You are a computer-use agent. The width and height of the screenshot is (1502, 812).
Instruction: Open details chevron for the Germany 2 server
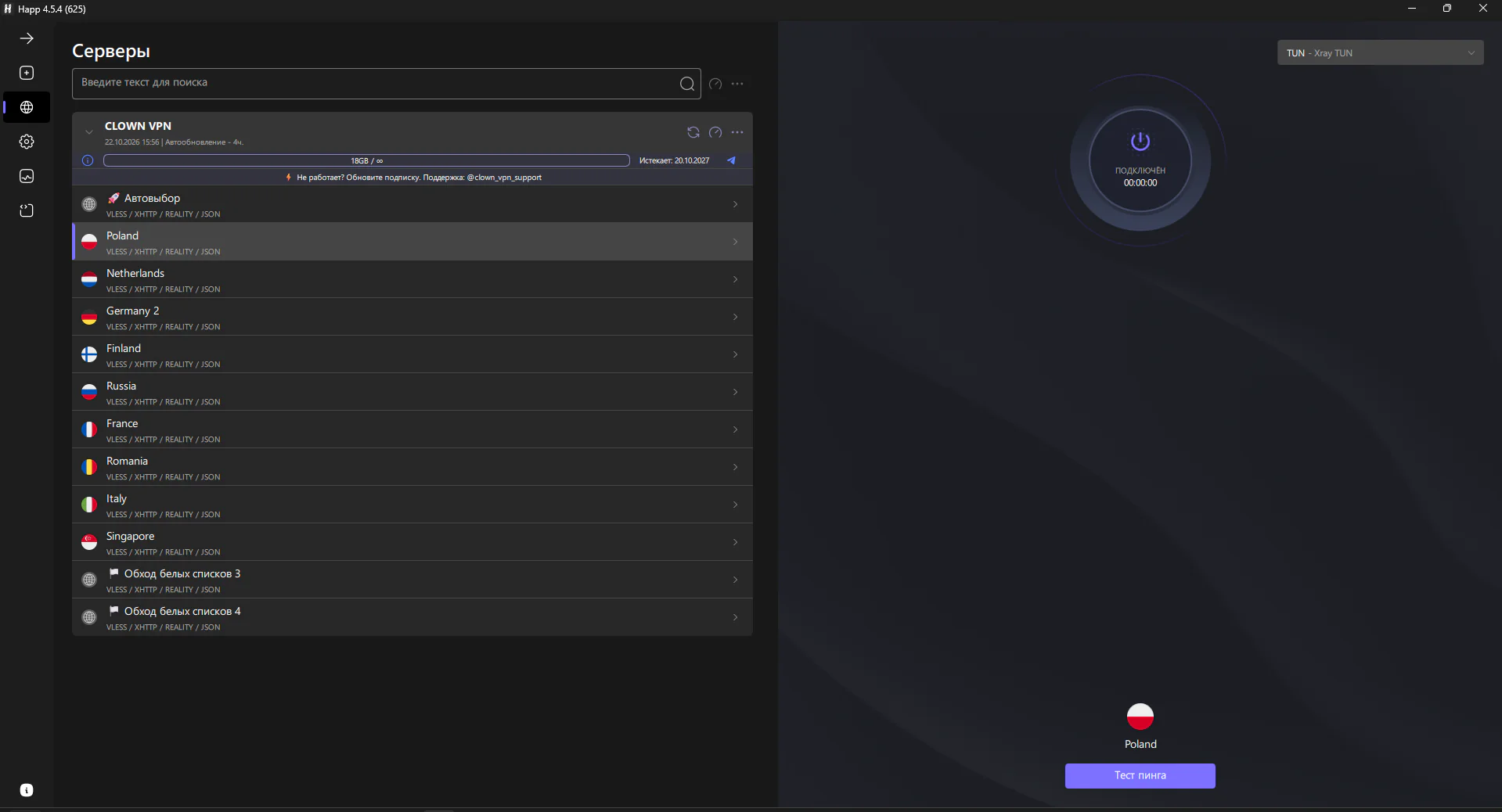(x=735, y=317)
